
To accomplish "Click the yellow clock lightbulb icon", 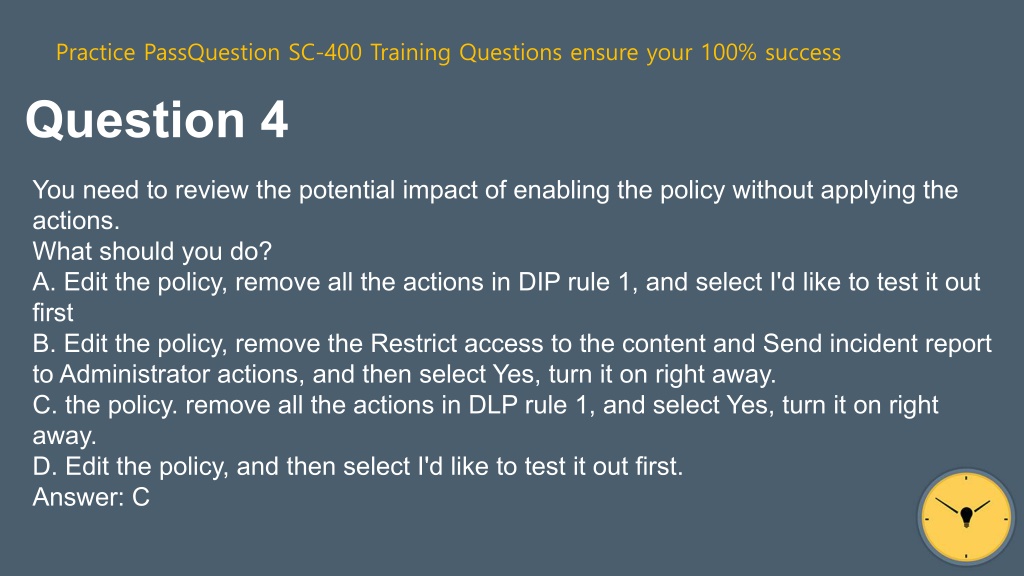I will coord(966,517).
